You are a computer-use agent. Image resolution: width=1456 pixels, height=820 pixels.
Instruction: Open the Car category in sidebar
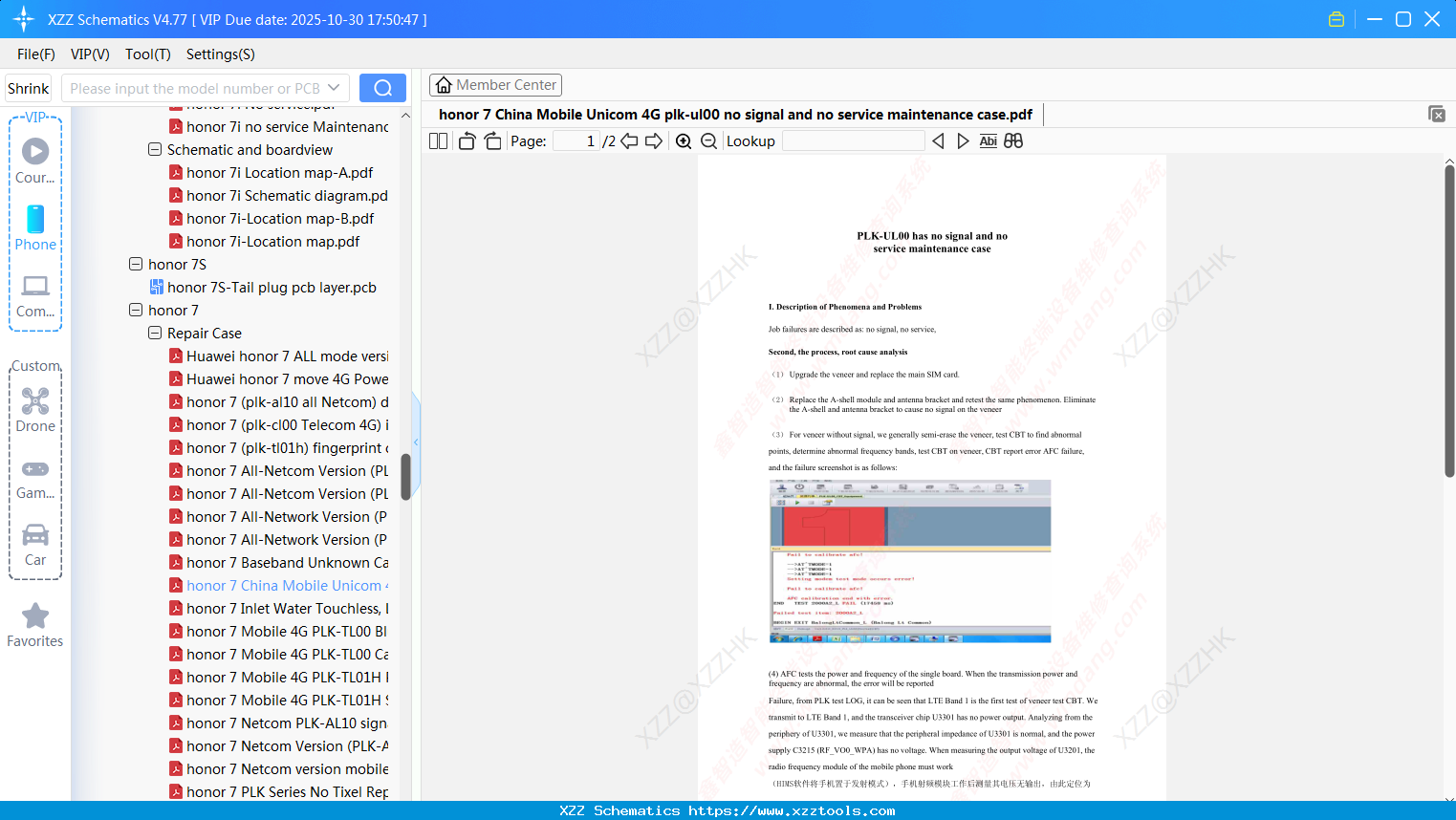tap(35, 546)
